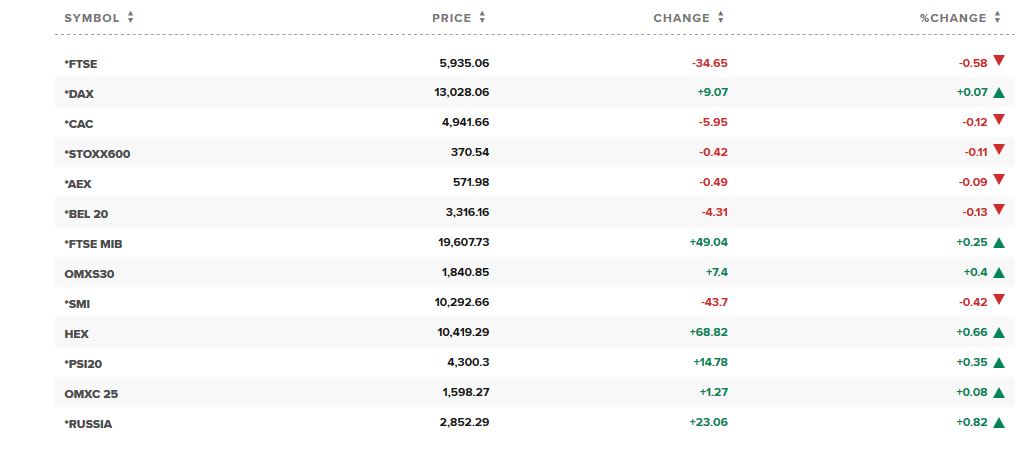Open the *PSI20 symbol link
This screenshot has height=465, width=1023.
point(83,364)
